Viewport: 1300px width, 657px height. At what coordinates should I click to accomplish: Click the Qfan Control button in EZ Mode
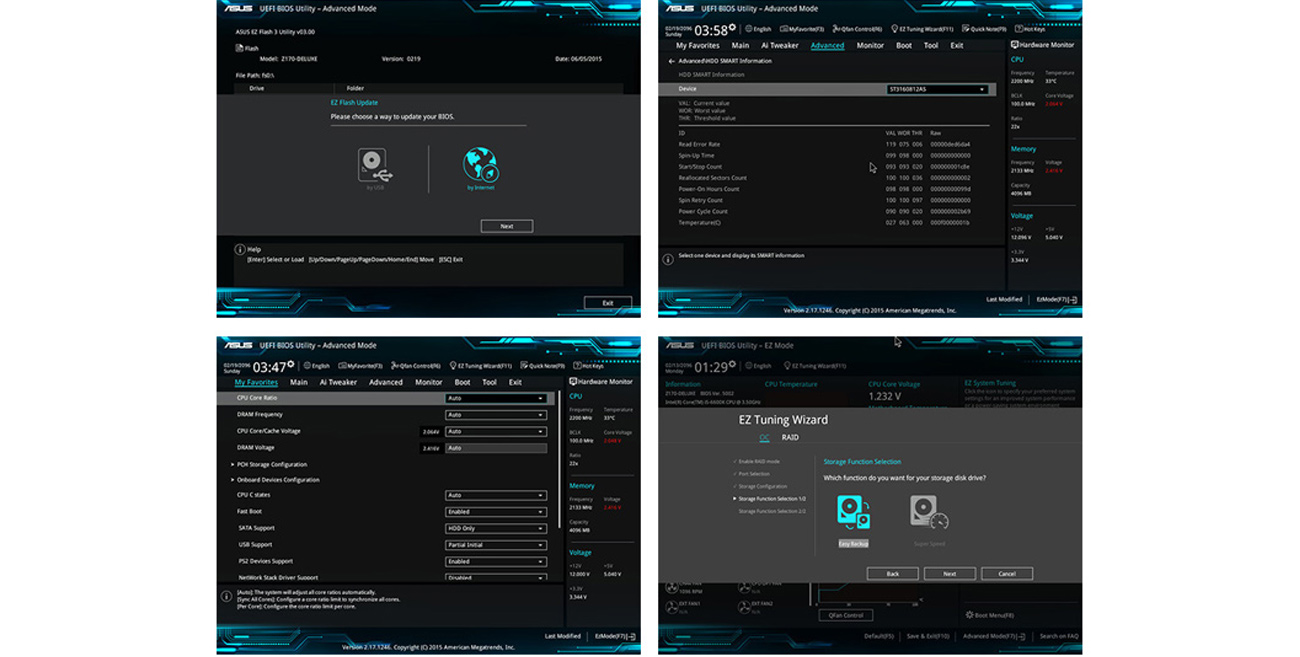(x=846, y=615)
